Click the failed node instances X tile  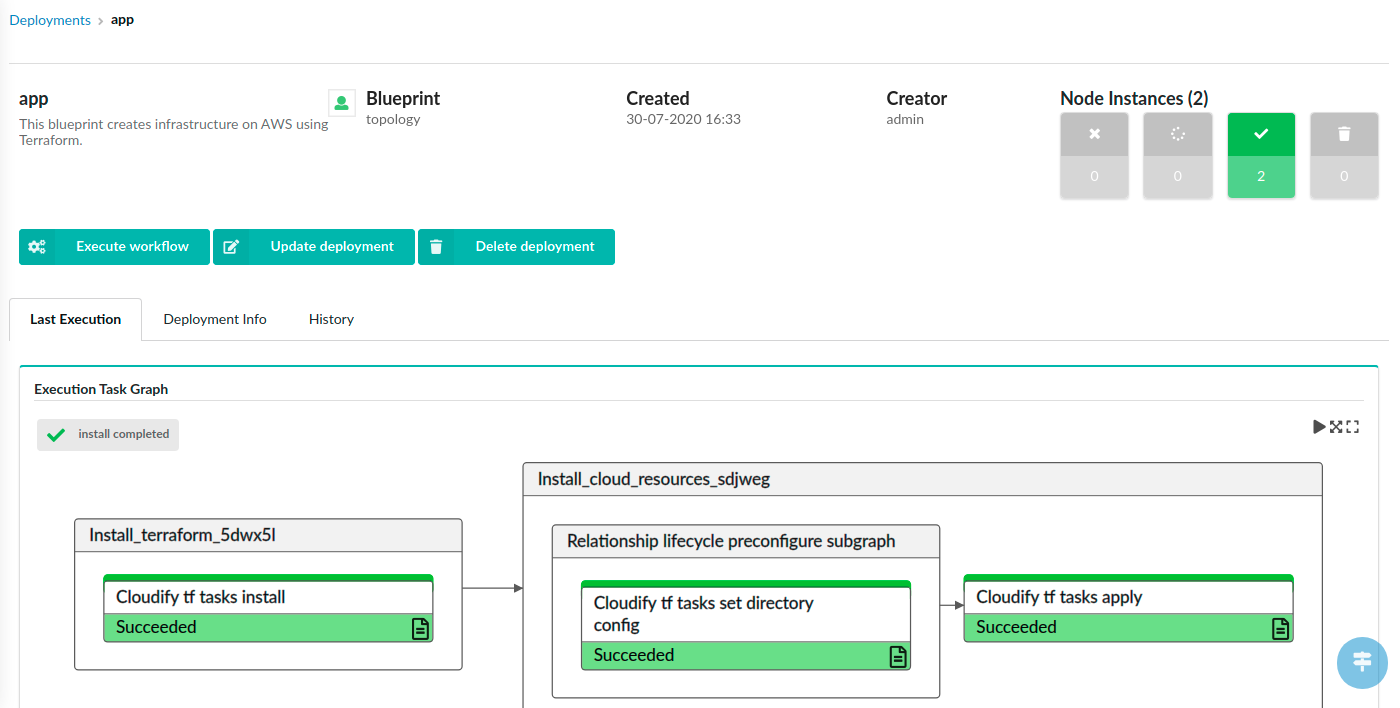tap(1094, 155)
